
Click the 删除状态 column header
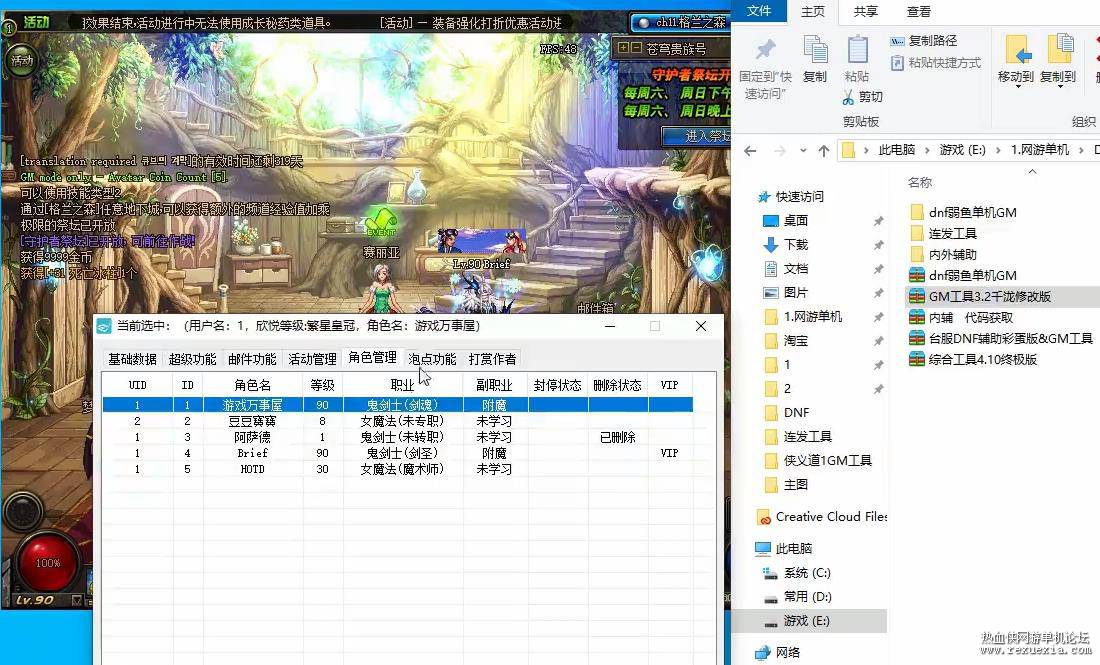tap(617, 385)
